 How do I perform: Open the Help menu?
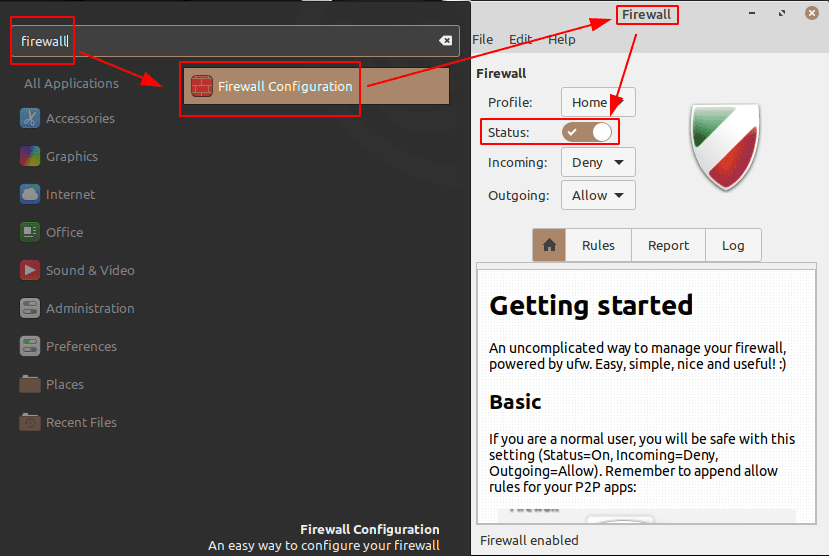[x=561, y=40]
